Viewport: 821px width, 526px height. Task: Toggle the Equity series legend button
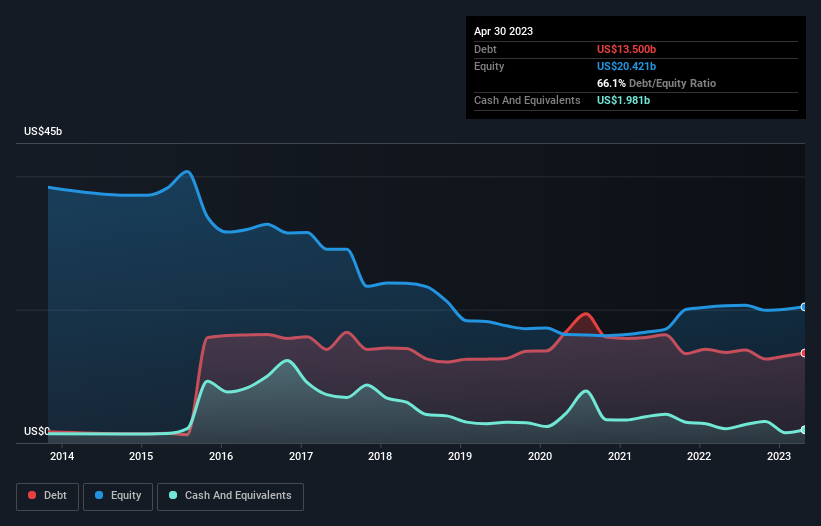click(x=118, y=497)
